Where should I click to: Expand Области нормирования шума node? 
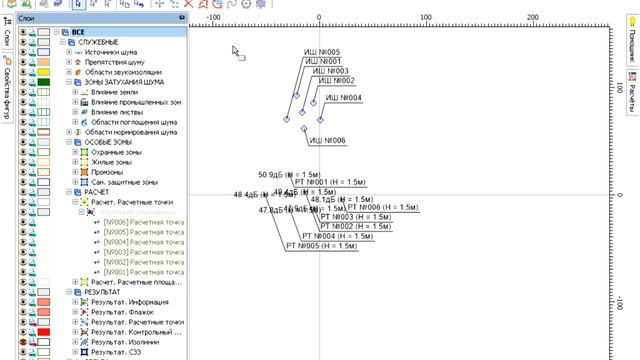coord(69,132)
